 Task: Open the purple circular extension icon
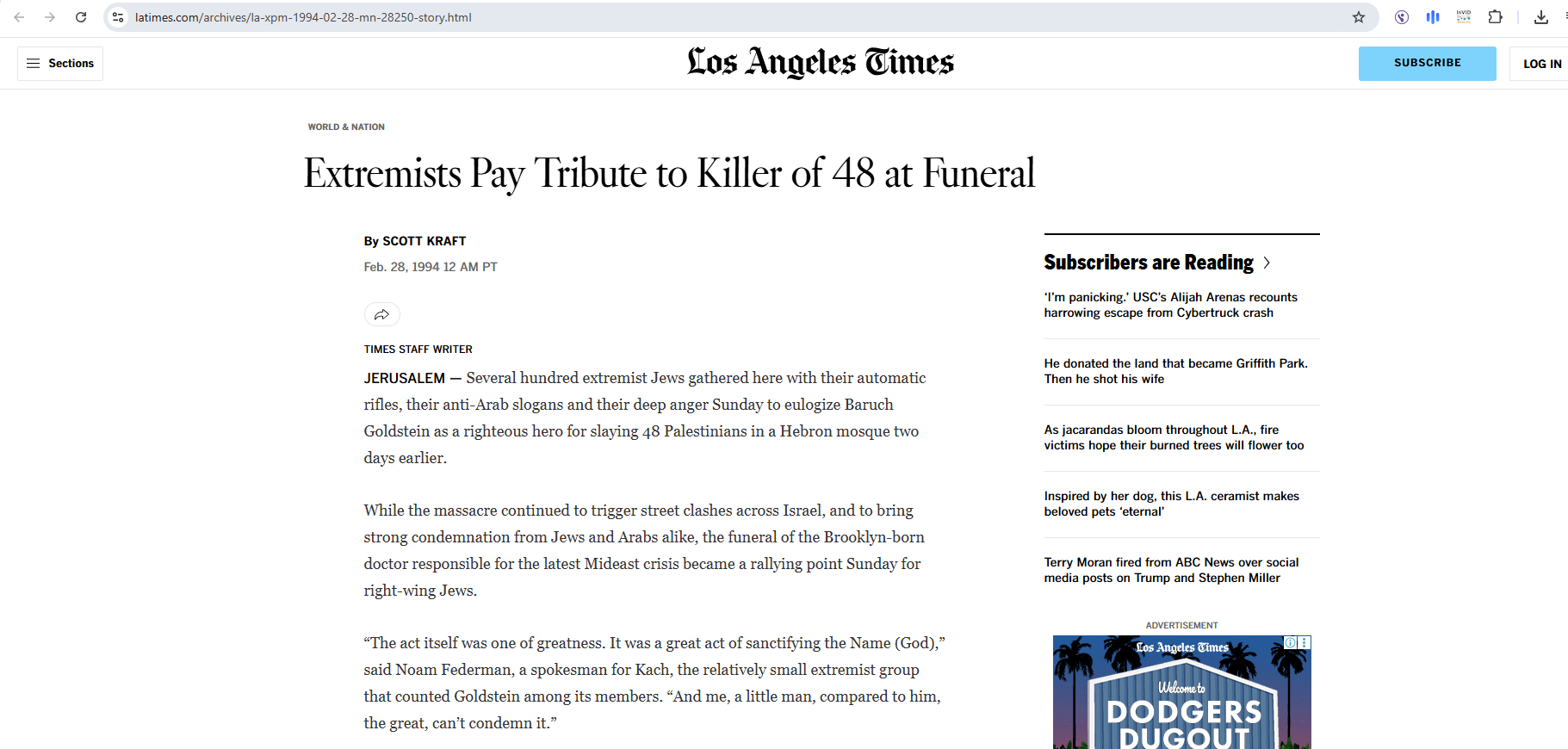click(1402, 17)
